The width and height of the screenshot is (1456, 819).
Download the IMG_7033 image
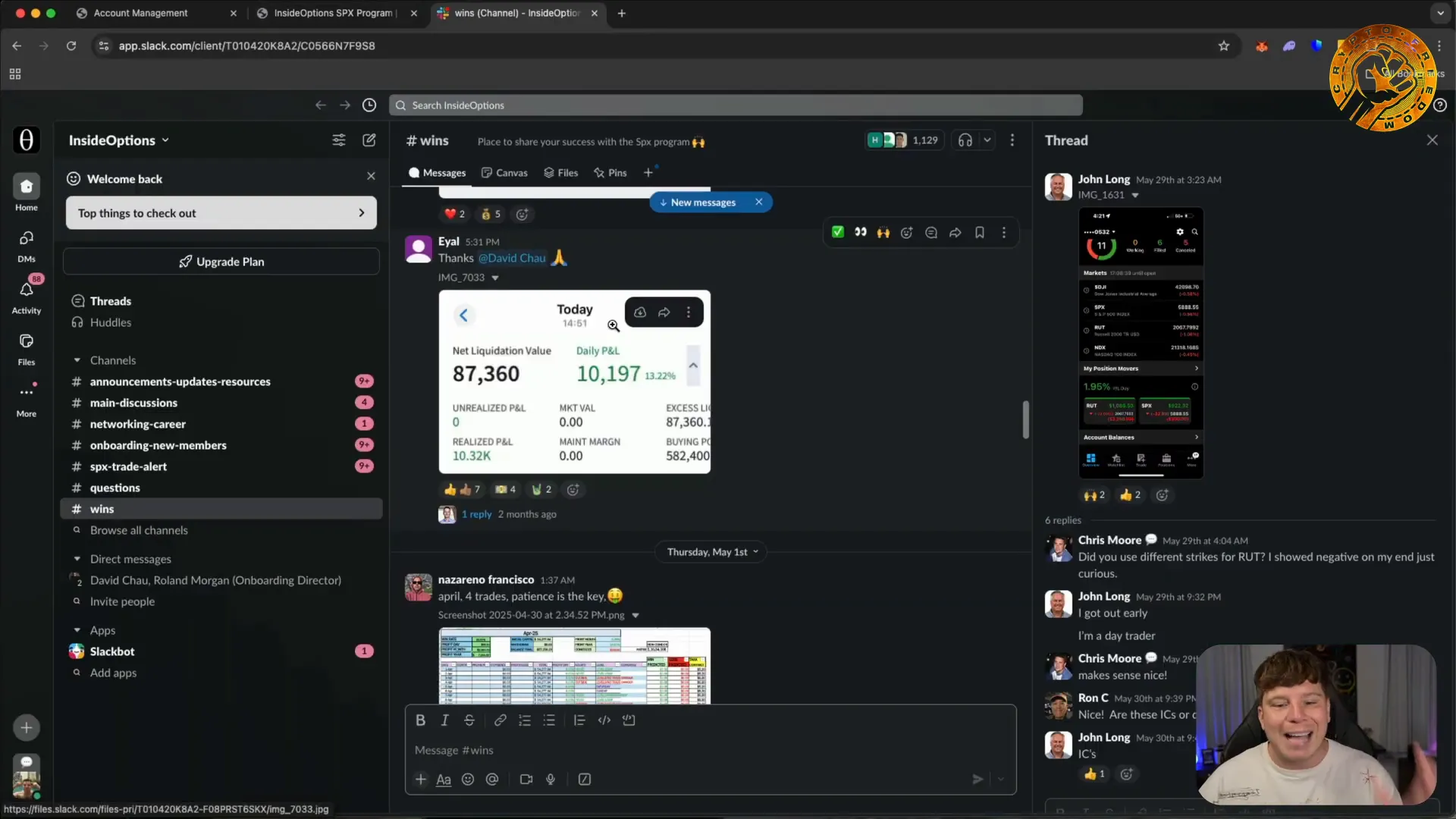coord(640,312)
